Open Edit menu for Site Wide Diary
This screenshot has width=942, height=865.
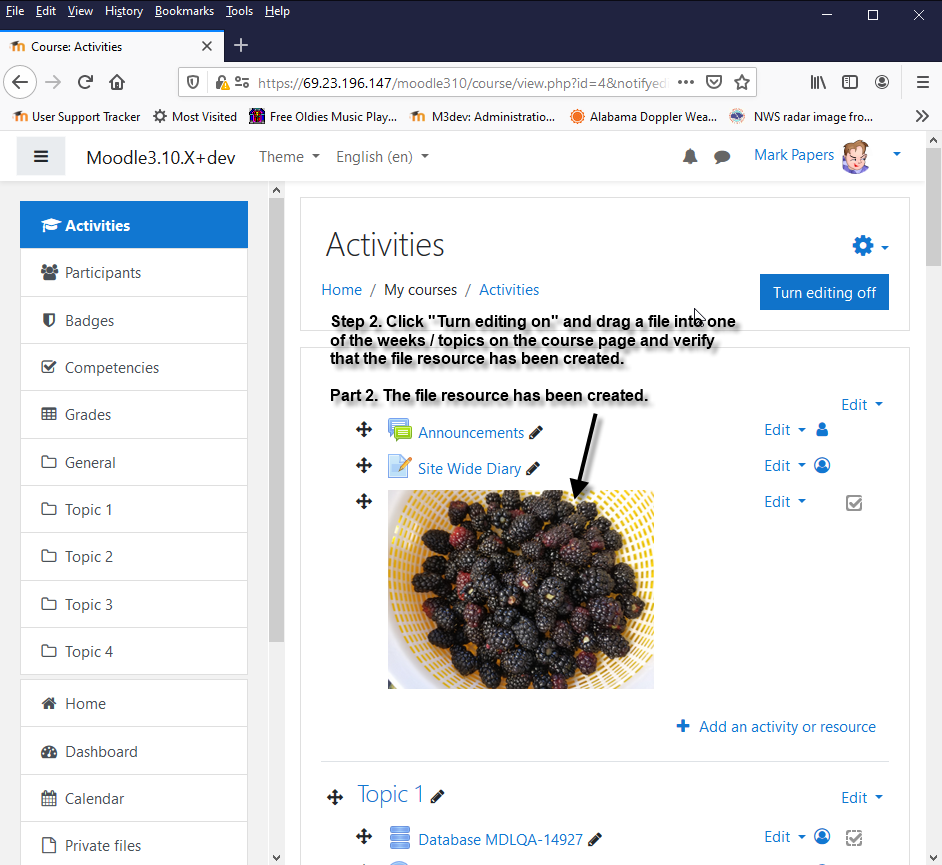(785, 466)
